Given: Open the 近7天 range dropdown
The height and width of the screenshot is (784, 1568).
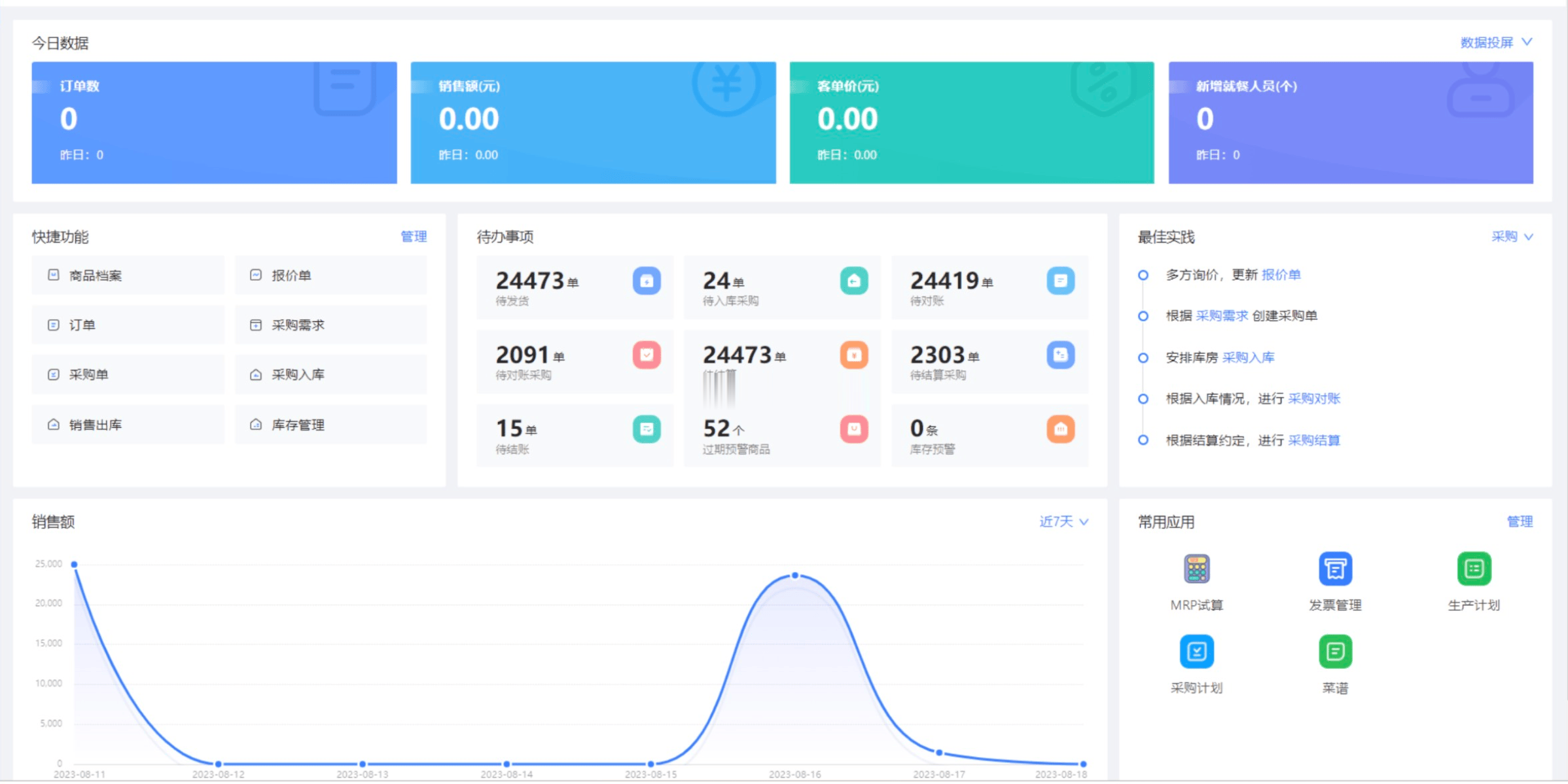Looking at the screenshot, I should point(1064,522).
